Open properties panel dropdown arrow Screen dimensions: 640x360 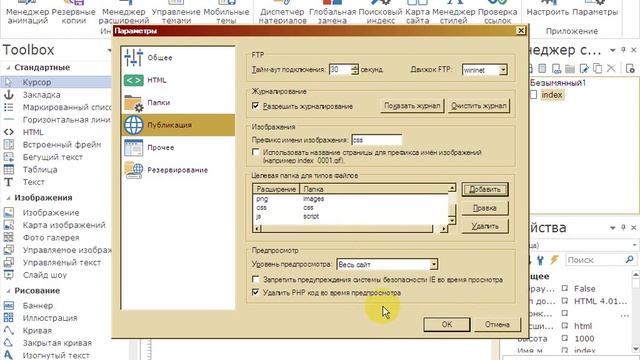(613, 228)
